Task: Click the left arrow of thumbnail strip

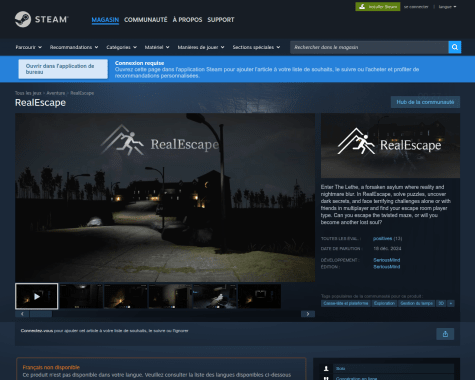Action: [x=22, y=314]
